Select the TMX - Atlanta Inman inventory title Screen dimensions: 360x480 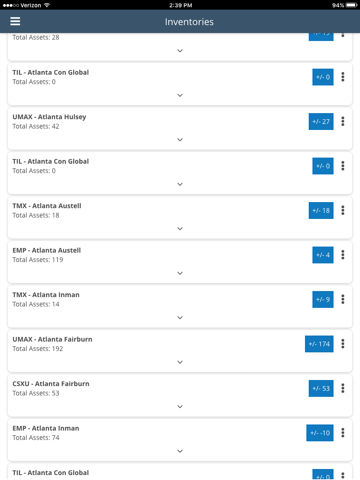click(x=46, y=295)
